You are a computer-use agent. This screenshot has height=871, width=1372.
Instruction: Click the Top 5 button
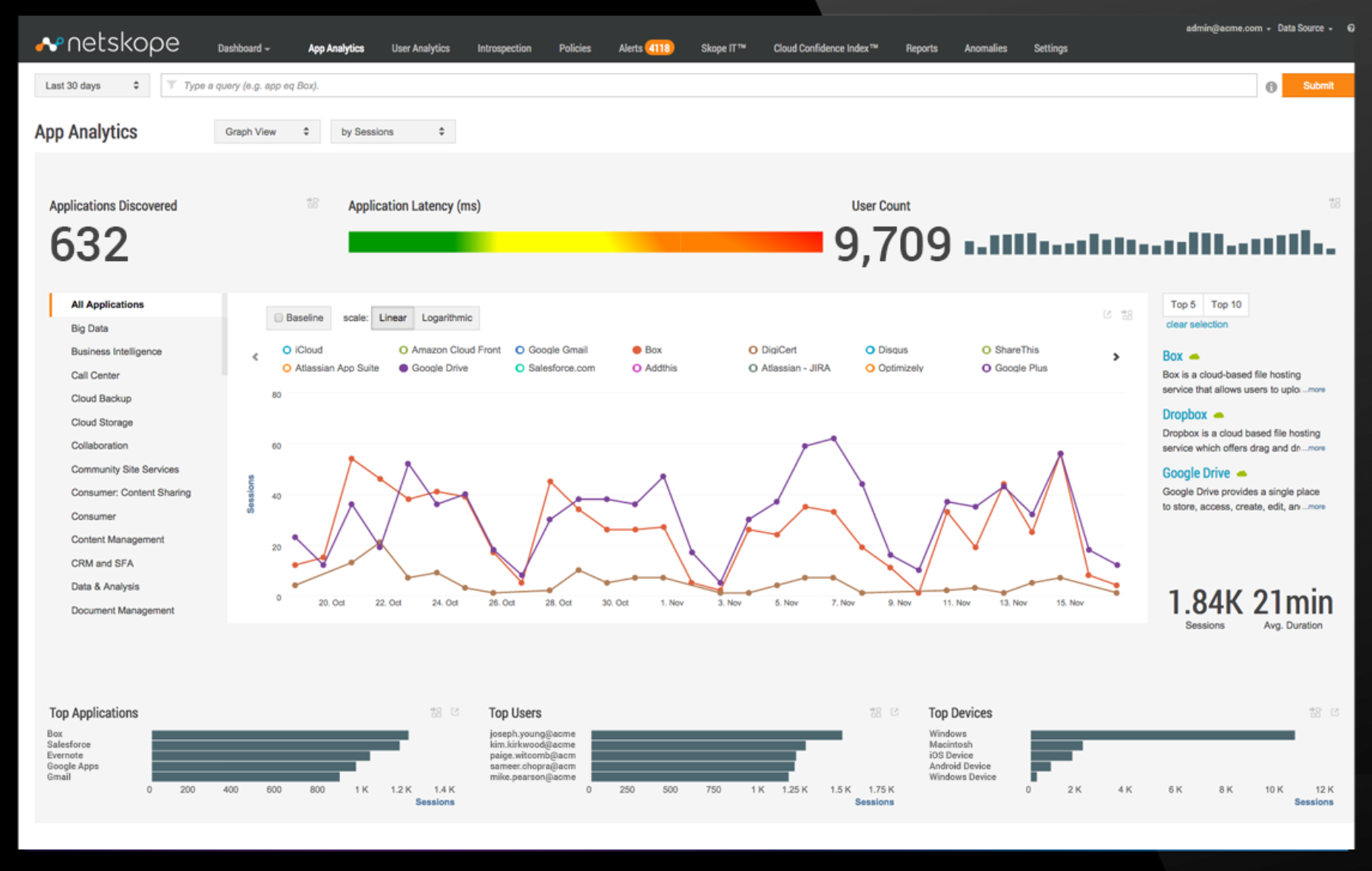(x=1183, y=305)
